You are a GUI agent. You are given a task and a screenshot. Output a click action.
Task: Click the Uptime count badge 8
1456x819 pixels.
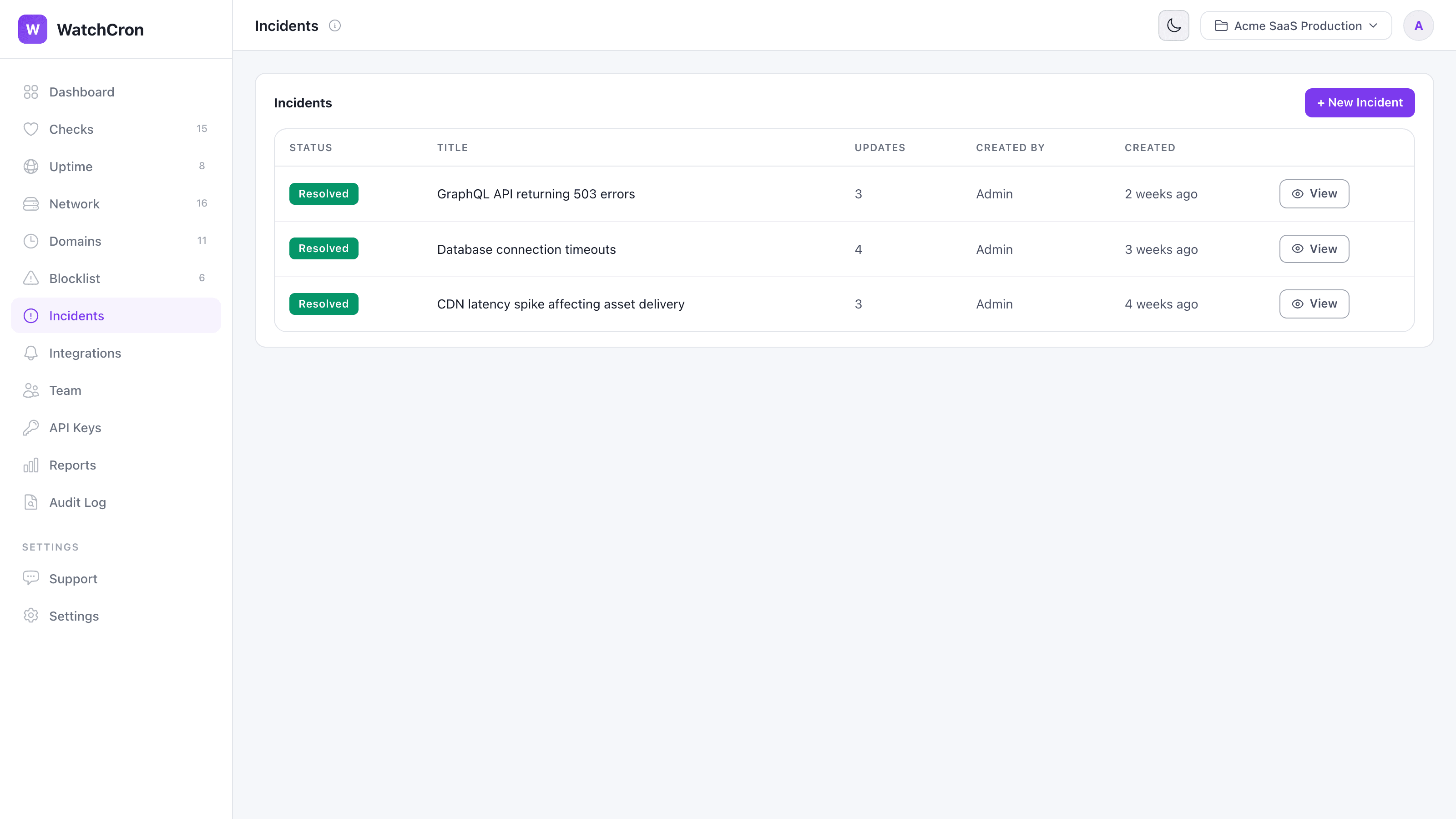[202, 166]
